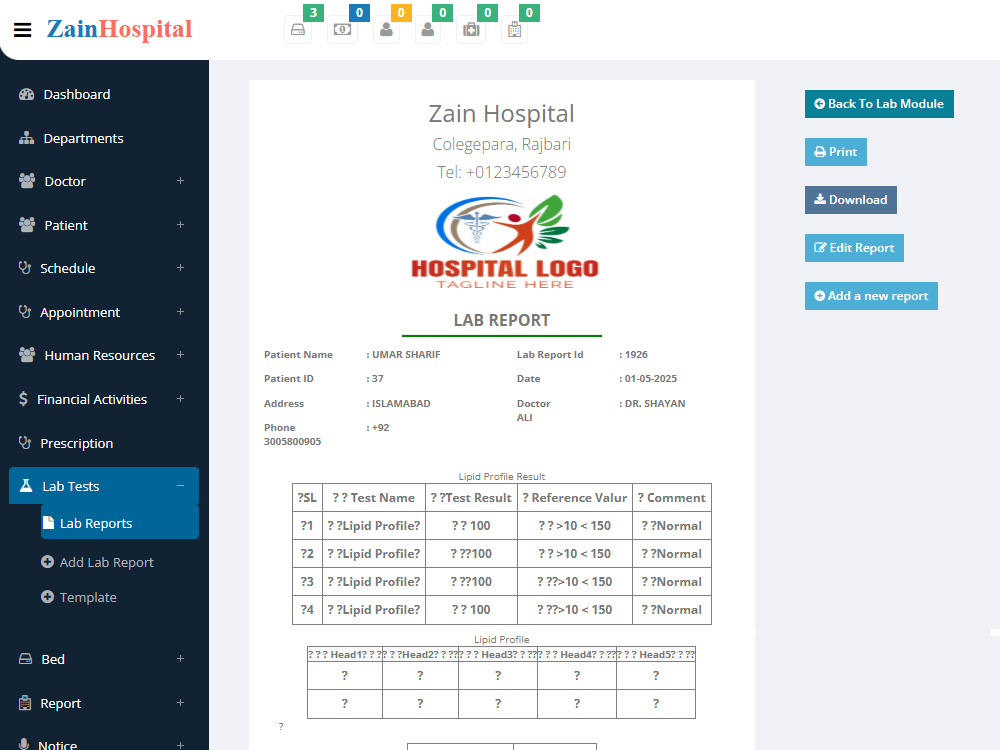Click Back To Lab Module button

click(879, 104)
